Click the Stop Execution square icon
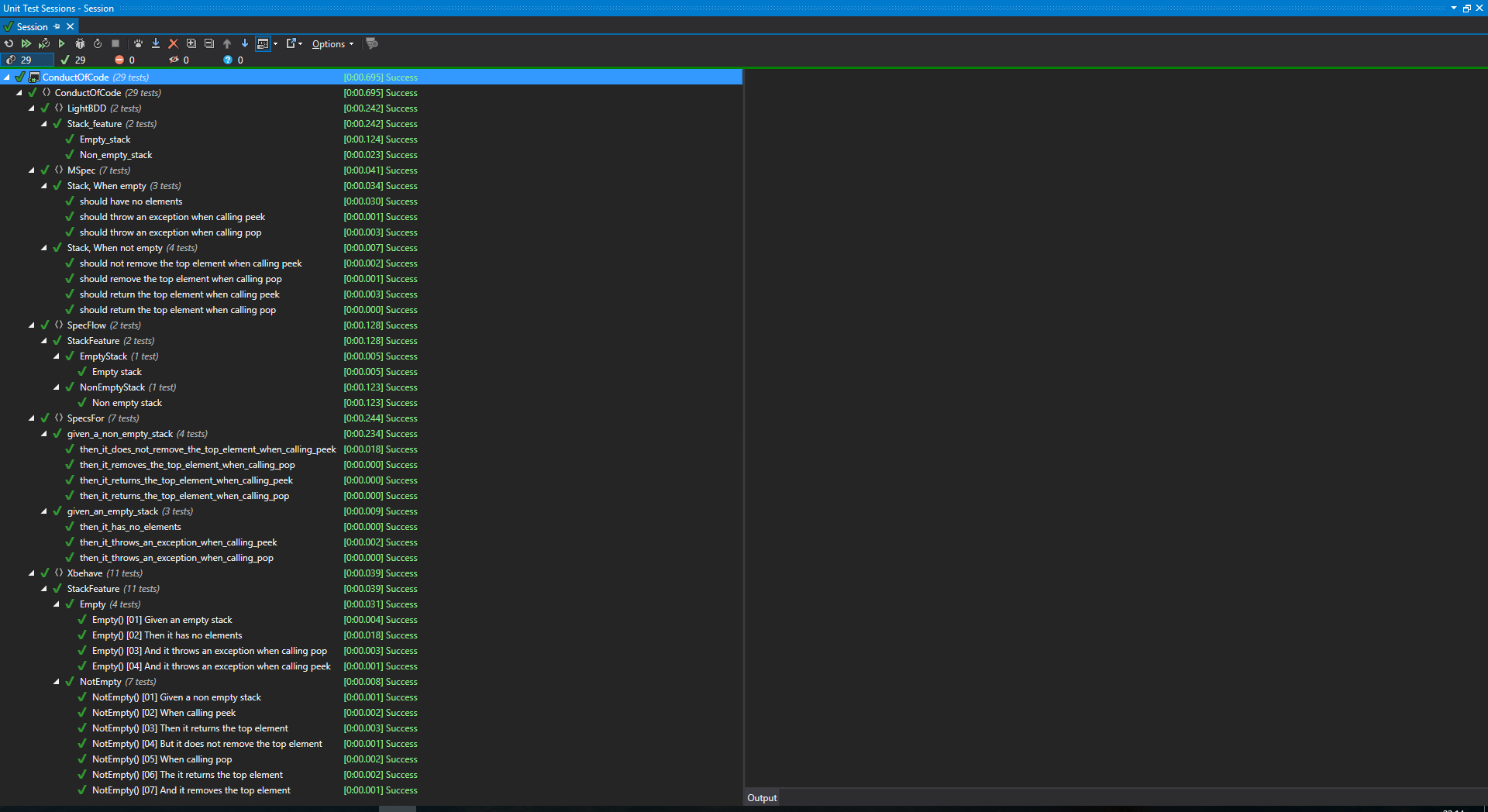The width and height of the screenshot is (1488, 812). point(115,44)
